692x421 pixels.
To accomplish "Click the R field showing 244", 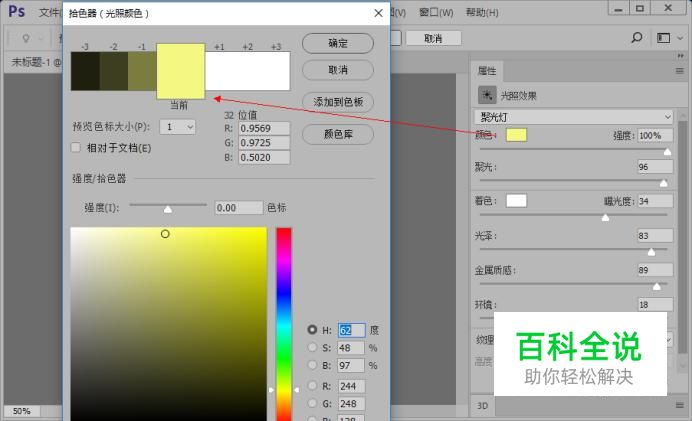I will click(x=351, y=386).
